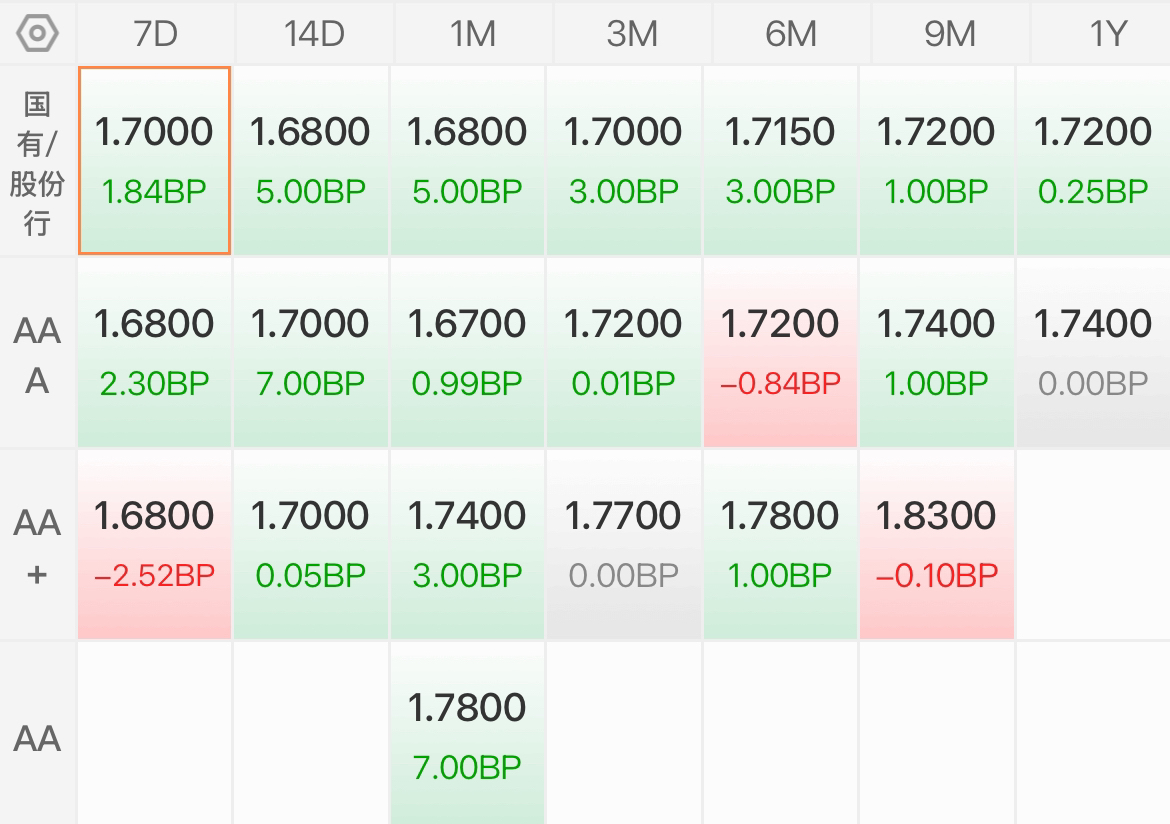Screen dimensions: 1170x824
Task: Open AA+ 14D cell with 0.05BP
Action: tap(310, 544)
